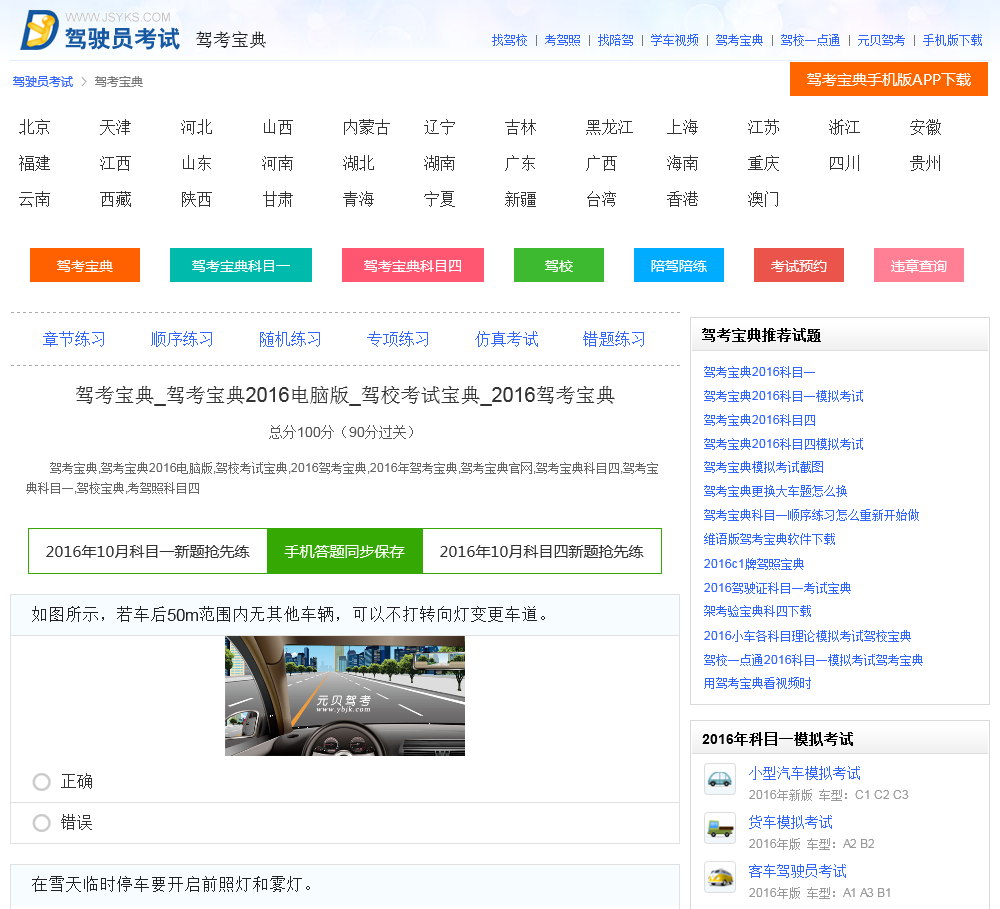Open link 驾考宝典2016科目四
This screenshot has height=909, width=1000.
pyautogui.click(x=759, y=420)
